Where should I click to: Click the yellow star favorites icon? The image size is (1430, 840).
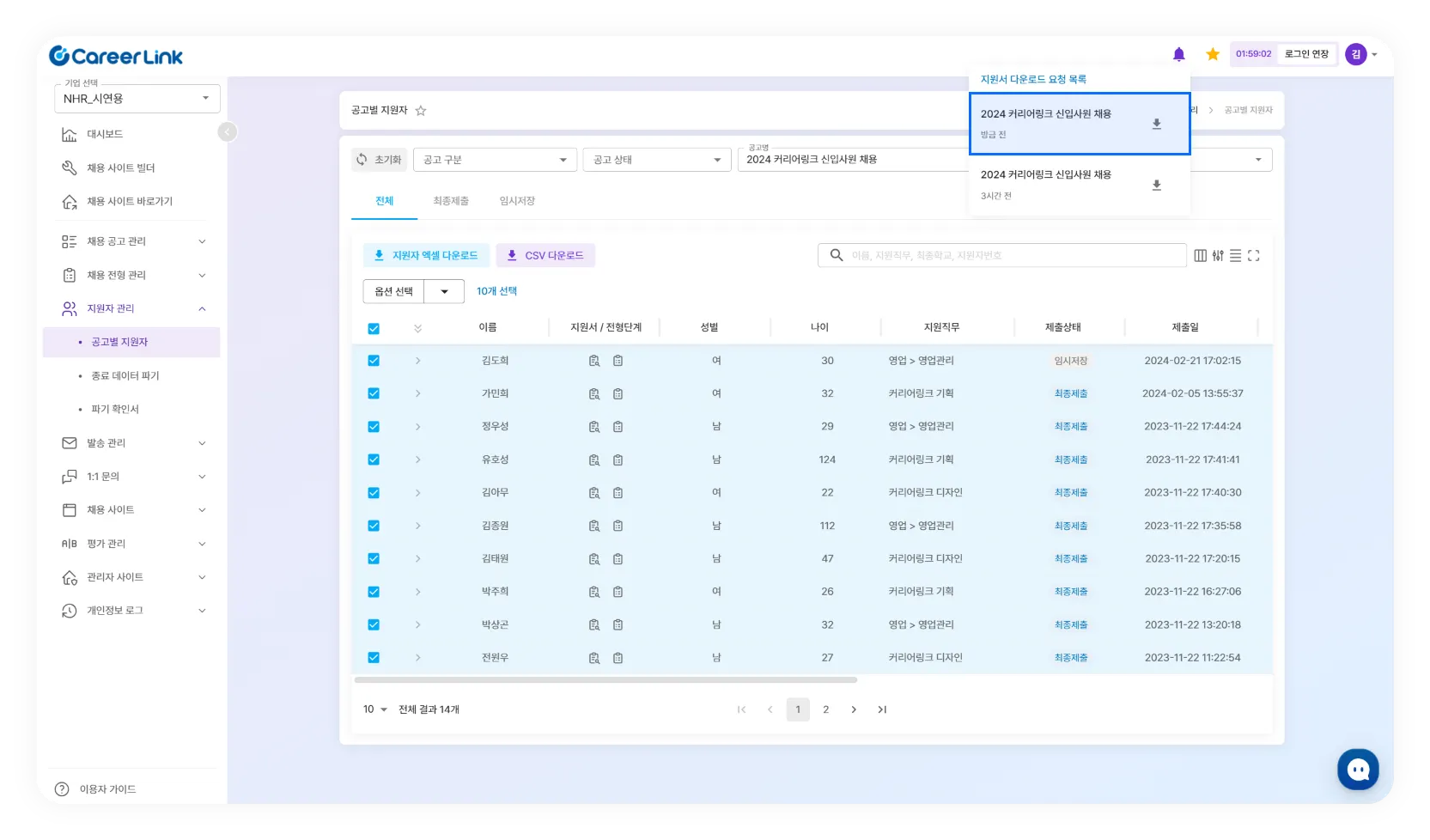point(1213,54)
